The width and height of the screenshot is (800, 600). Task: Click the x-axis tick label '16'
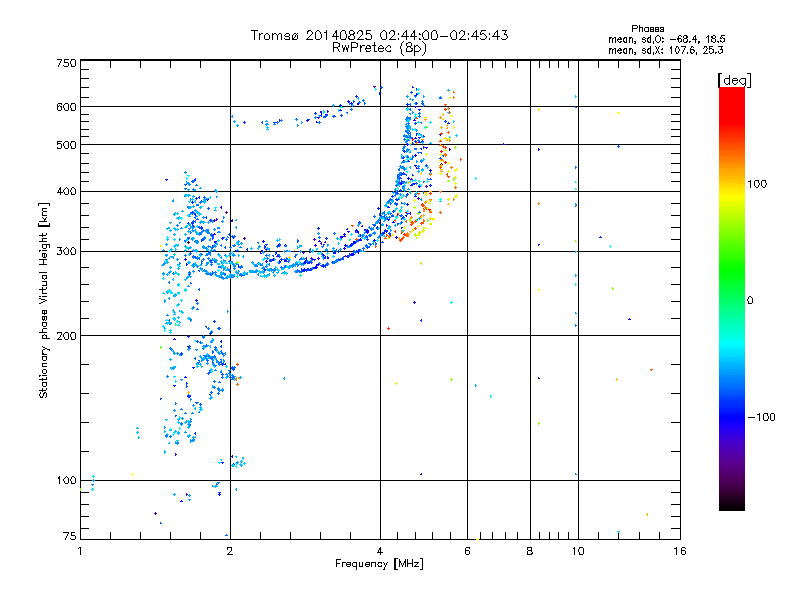pos(680,551)
